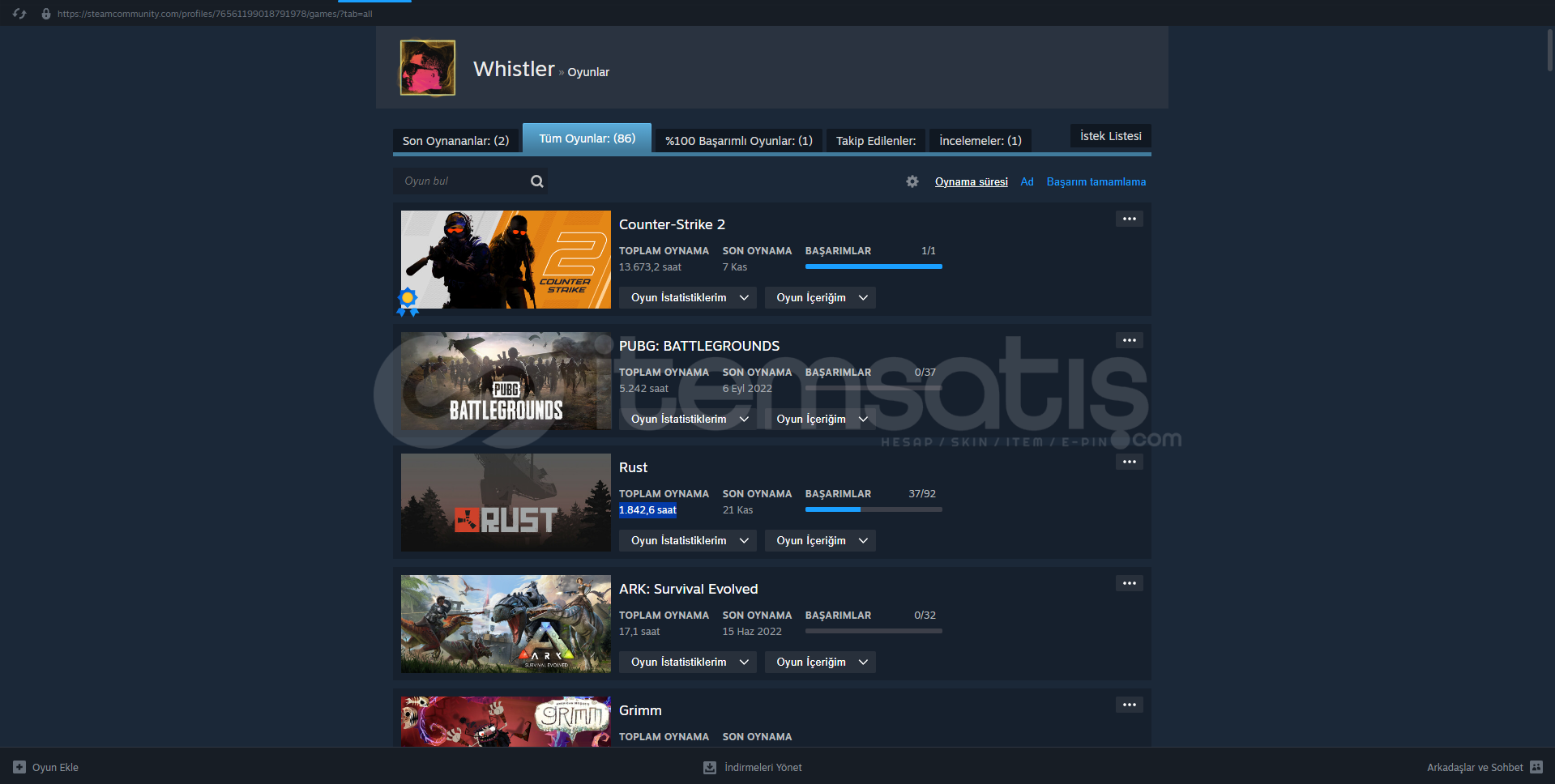Open Takip Edilenler tab
1555x784 pixels.
coord(876,140)
